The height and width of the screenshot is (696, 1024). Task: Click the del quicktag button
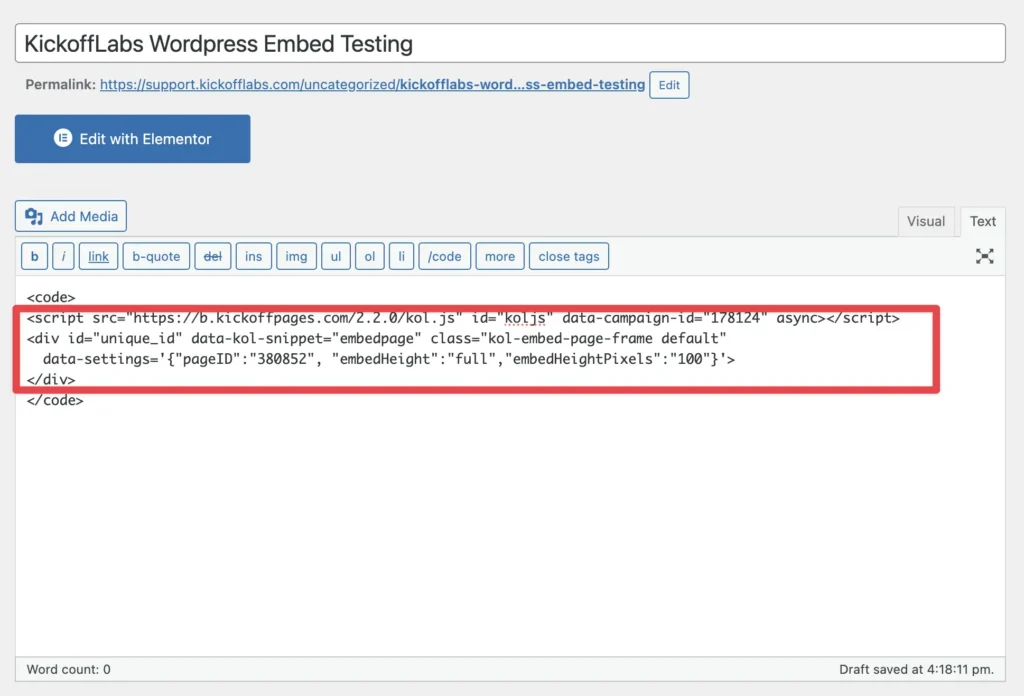coord(212,256)
